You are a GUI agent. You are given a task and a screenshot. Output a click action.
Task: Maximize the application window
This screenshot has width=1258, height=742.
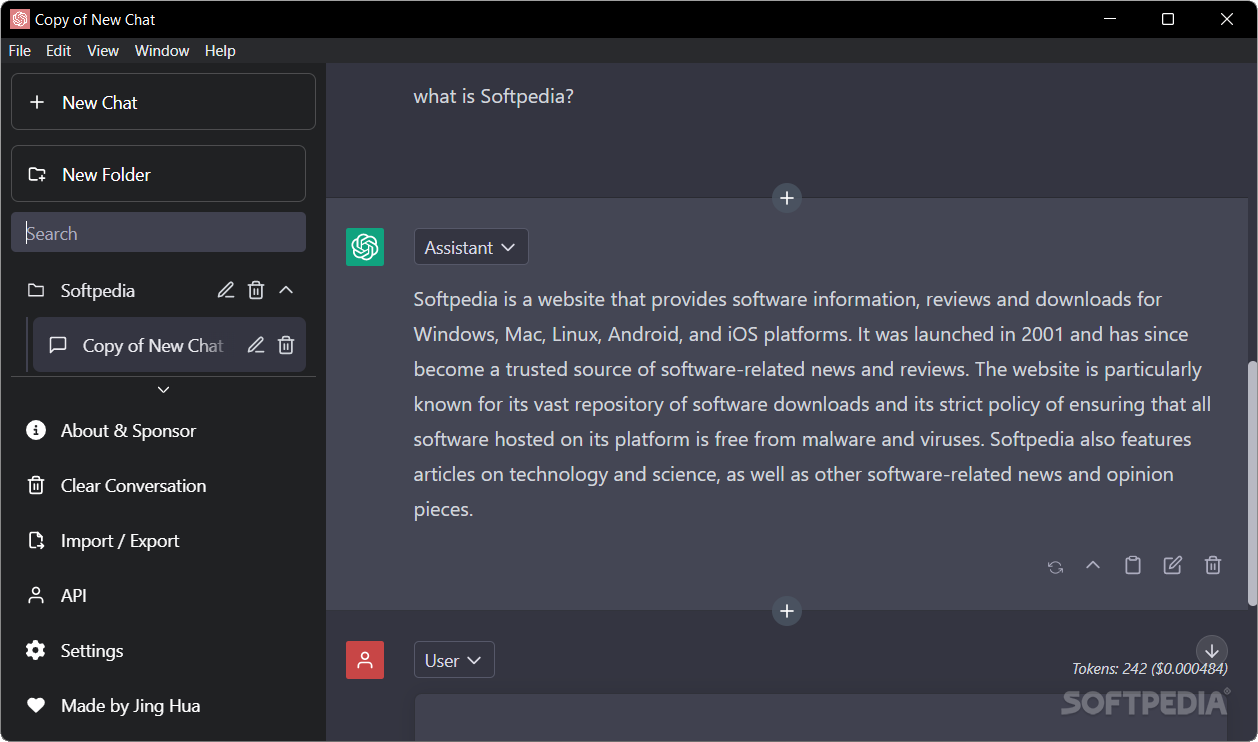pos(1168,19)
